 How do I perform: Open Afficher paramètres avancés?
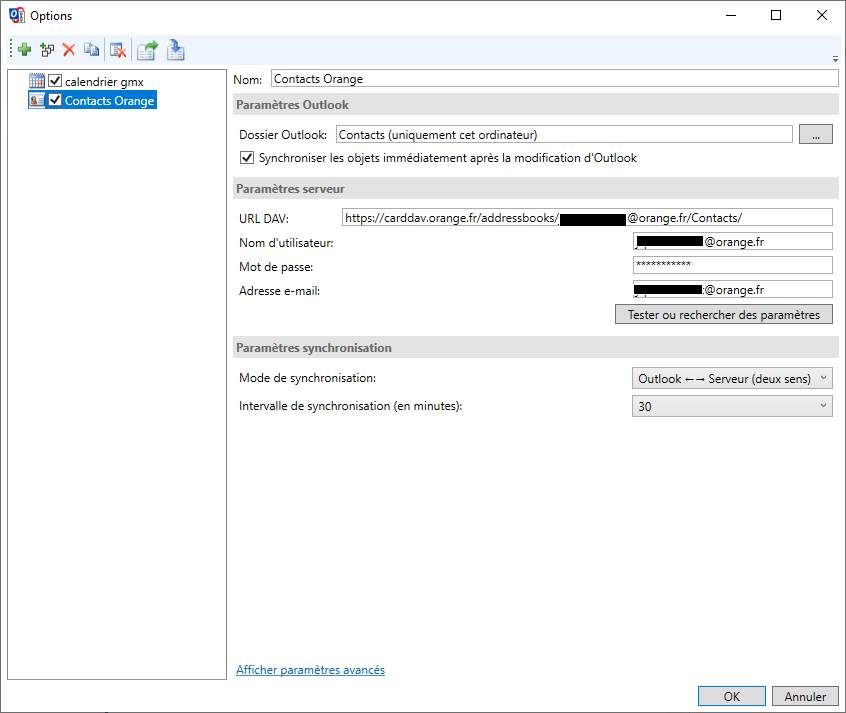pos(310,669)
